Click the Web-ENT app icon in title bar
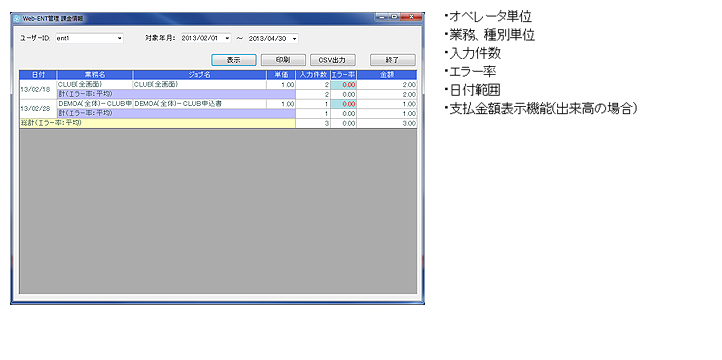Viewport: 722px width, 360px height. click(x=17, y=18)
